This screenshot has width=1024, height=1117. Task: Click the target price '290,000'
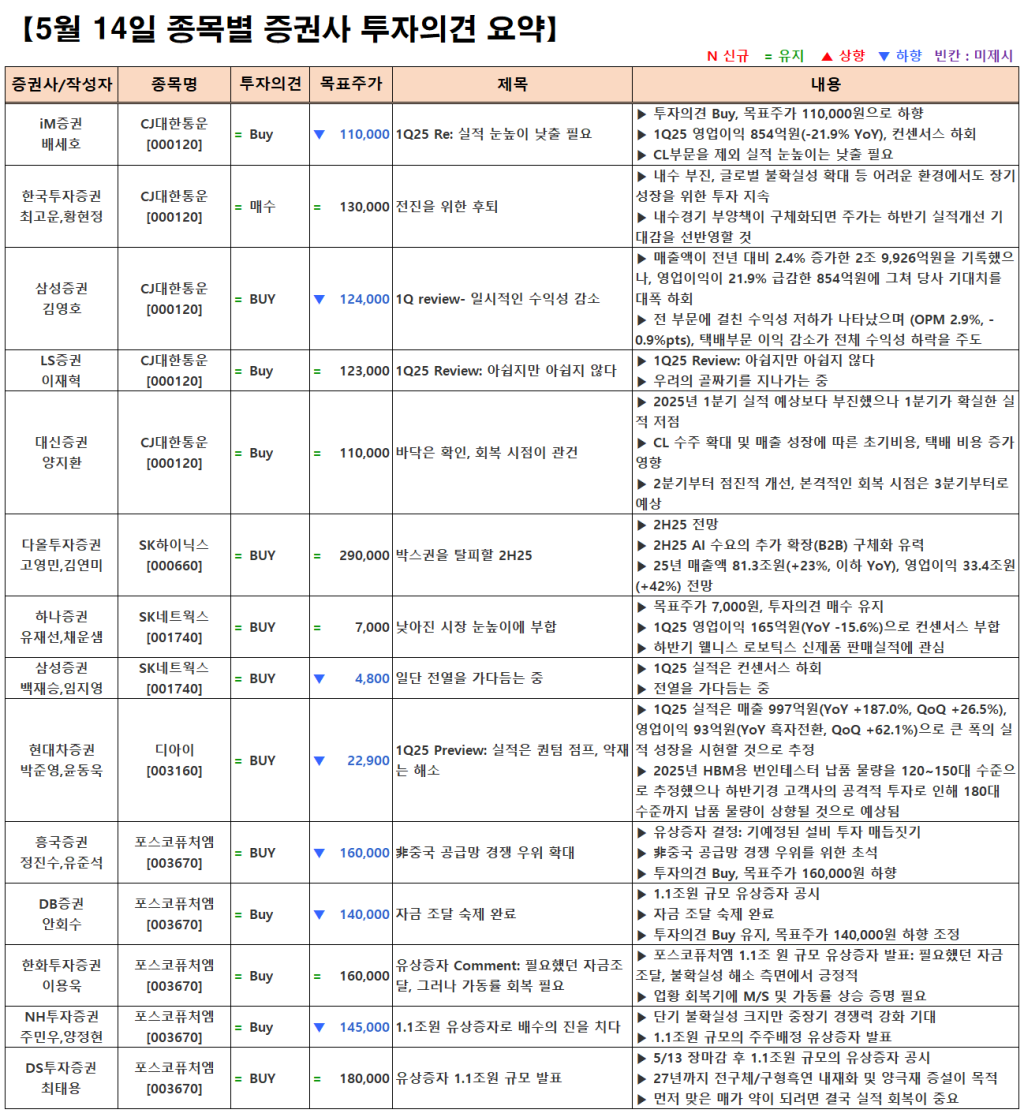[x=364, y=556]
